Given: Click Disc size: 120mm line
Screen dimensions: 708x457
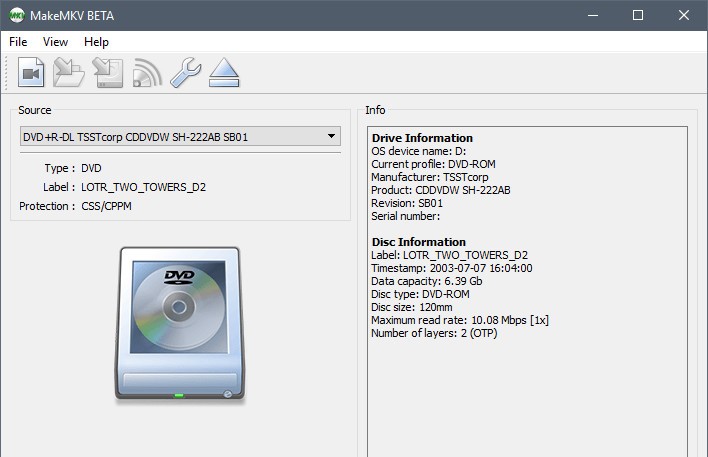Looking at the screenshot, I should (412, 308).
